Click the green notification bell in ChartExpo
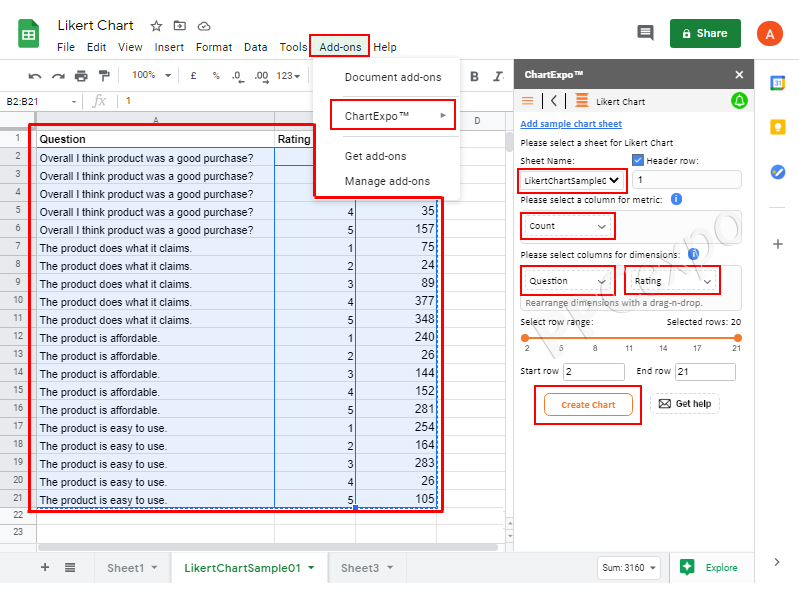 (x=739, y=100)
